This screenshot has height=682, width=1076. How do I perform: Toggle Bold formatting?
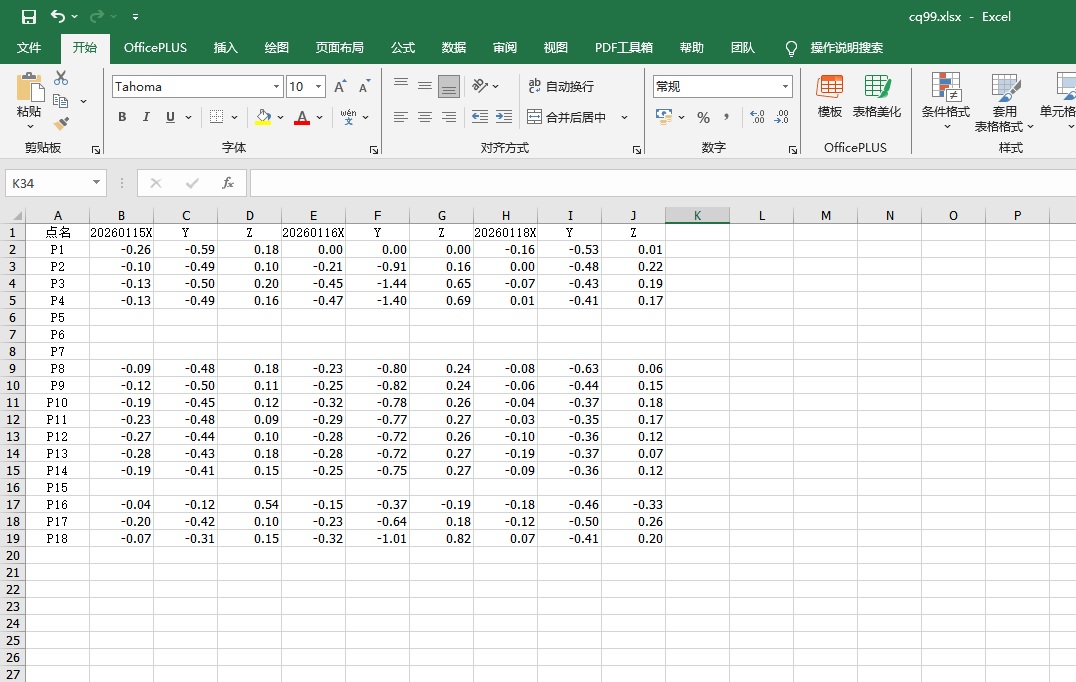tap(122, 117)
